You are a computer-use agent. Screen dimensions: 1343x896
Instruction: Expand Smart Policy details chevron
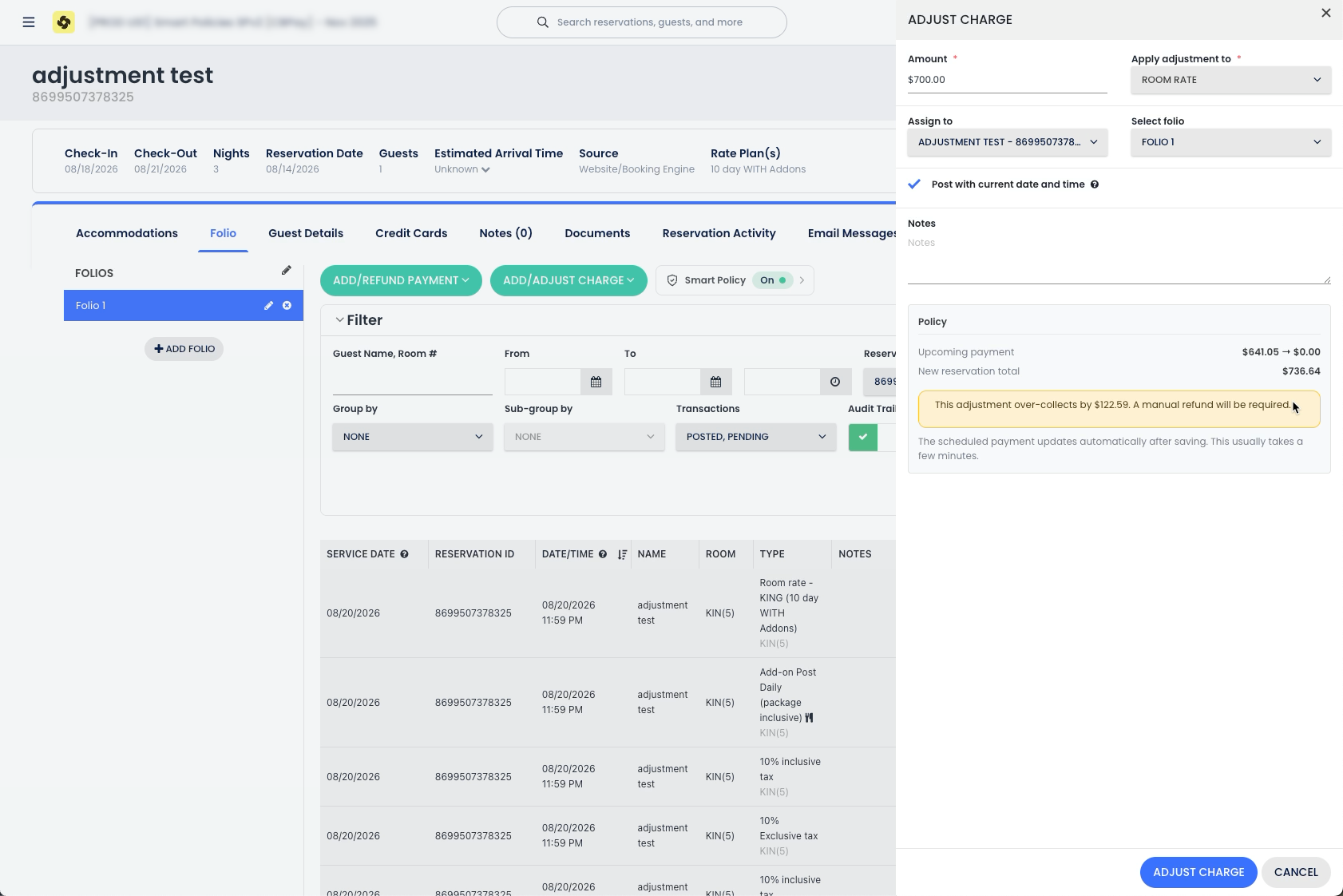(x=802, y=280)
